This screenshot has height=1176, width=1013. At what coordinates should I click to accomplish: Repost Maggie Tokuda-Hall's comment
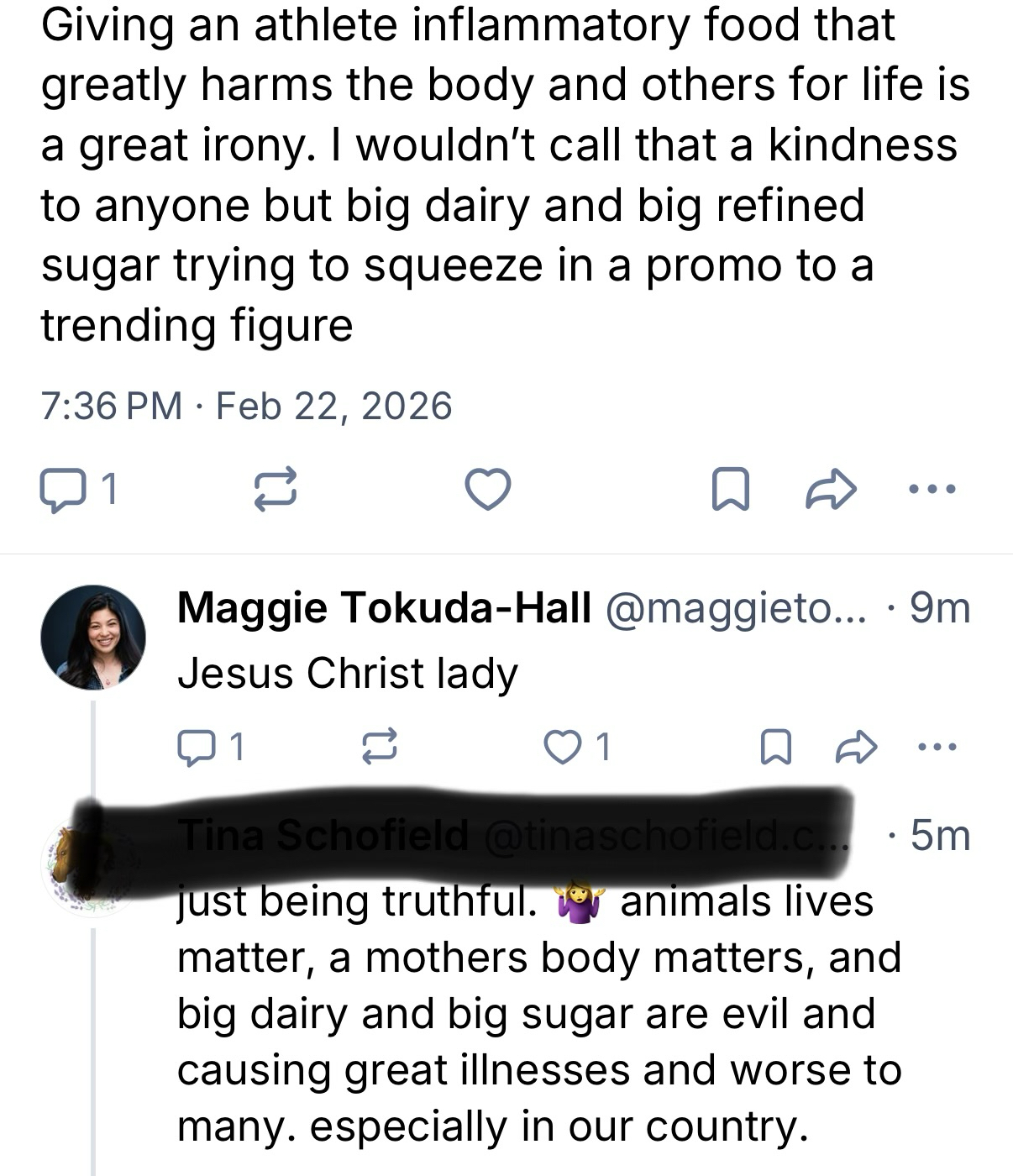click(379, 747)
